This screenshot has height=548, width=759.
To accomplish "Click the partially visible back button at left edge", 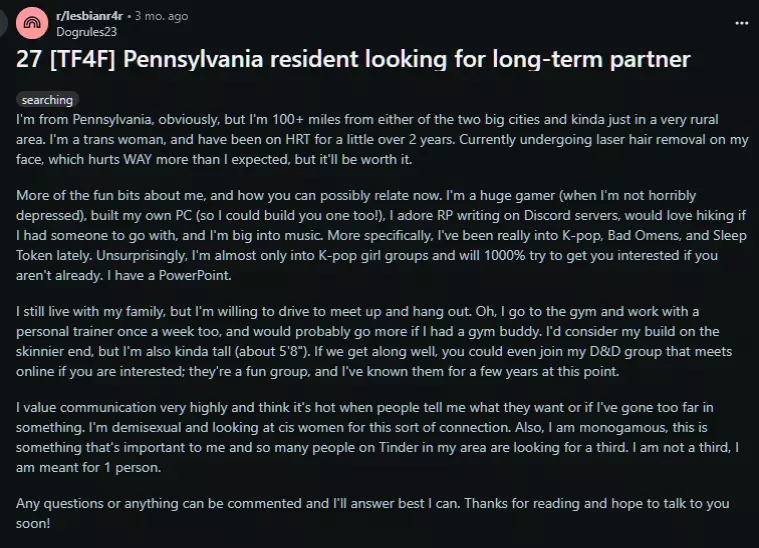I will point(3,22).
